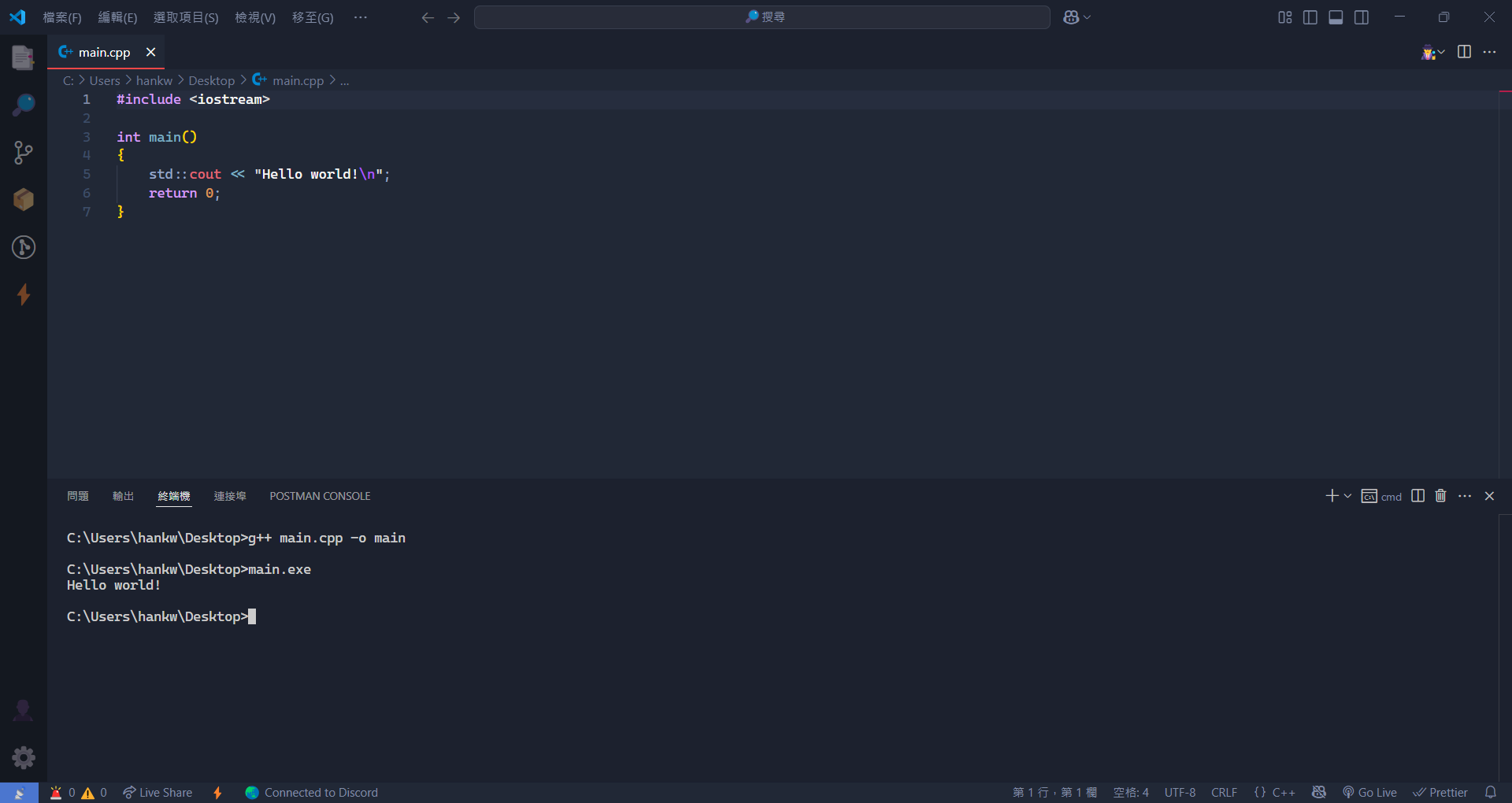Open Copilot chat dropdown in title bar
Viewport: 1512px width, 803px height.
coord(1077,17)
